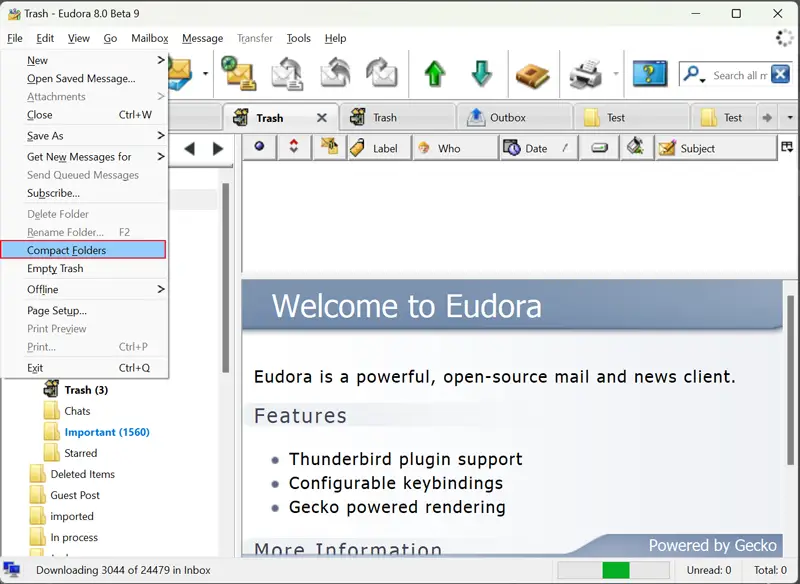The height and width of the screenshot is (584, 800).
Task: Open the Tools menu
Action: [x=298, y=38]
